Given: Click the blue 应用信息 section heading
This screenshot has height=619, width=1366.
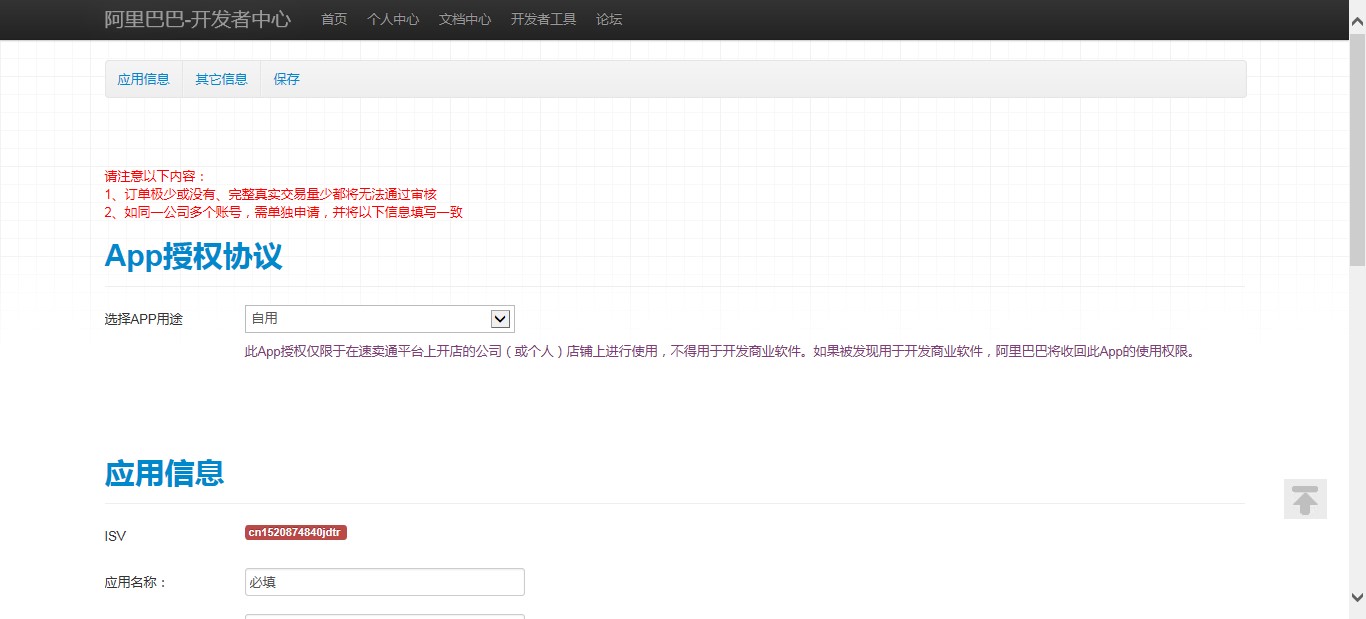Looking at the screenshot, I should 164,473.
